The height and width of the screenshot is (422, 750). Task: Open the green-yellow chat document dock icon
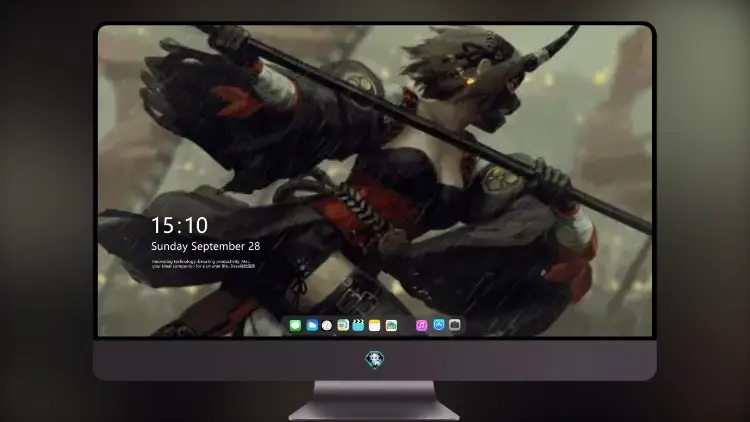(x=343, y=326)
